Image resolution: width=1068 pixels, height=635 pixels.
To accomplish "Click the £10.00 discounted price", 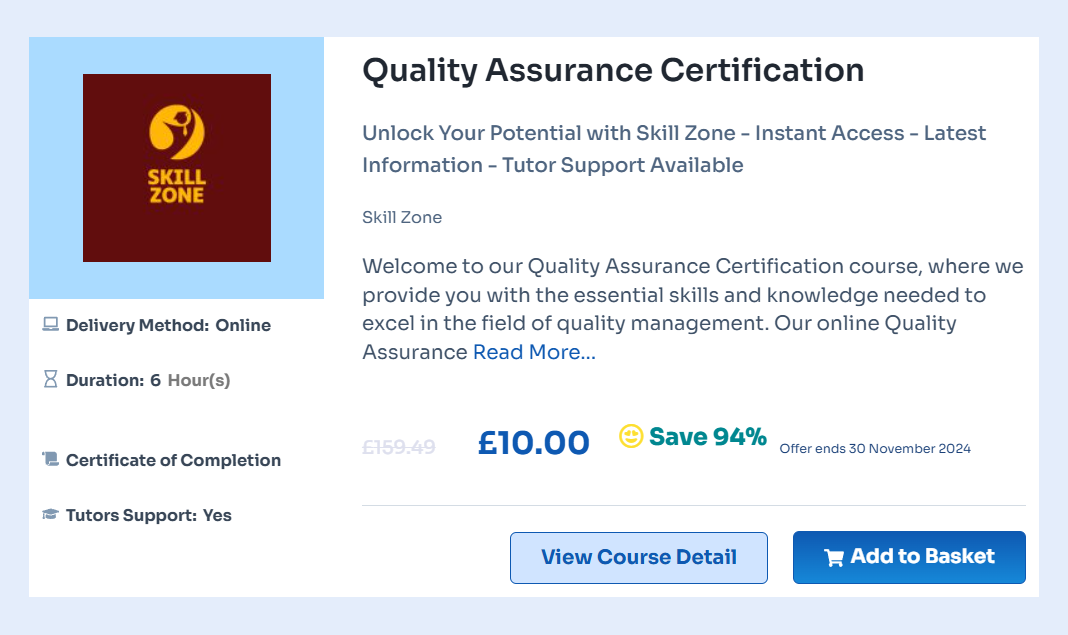I will 534,442.
